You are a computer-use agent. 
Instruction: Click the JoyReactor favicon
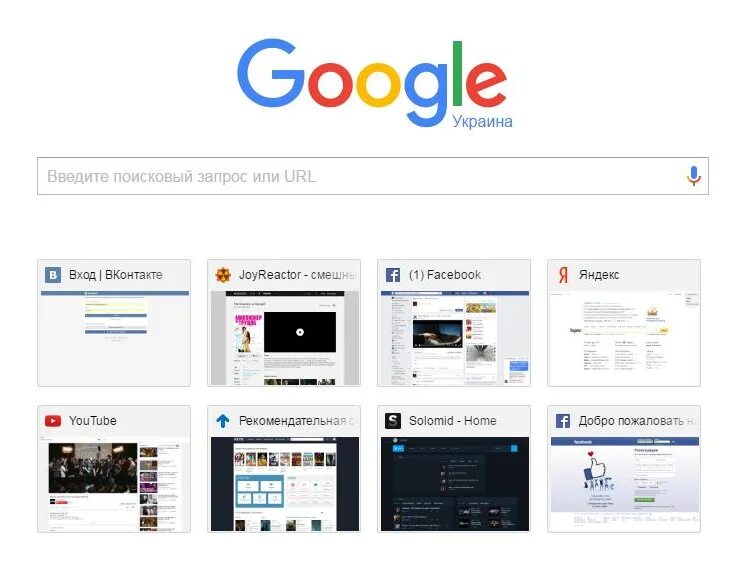point(223,275)
